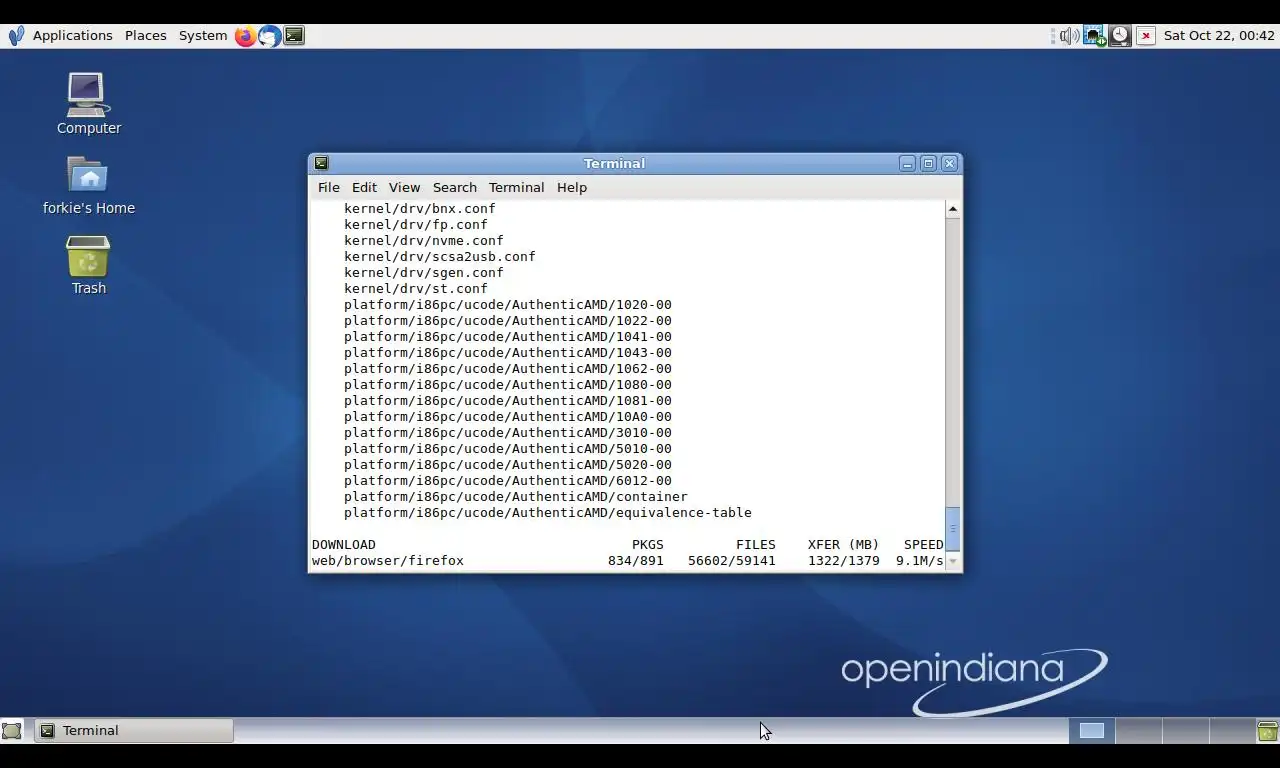Launch Firefox from the top panel

pyautogui.click(x=245, y=36)
